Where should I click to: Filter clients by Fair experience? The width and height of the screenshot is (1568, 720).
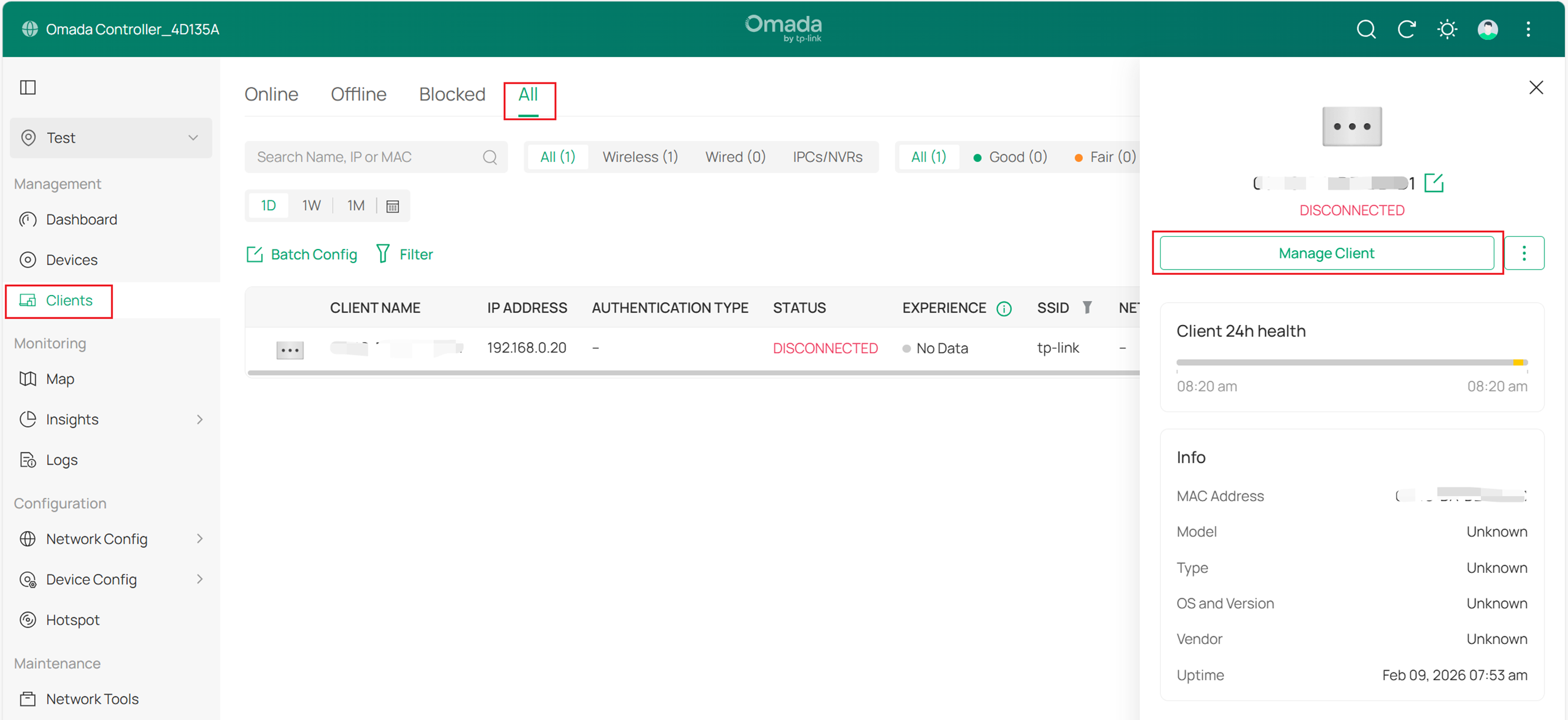coord(1109,157)
